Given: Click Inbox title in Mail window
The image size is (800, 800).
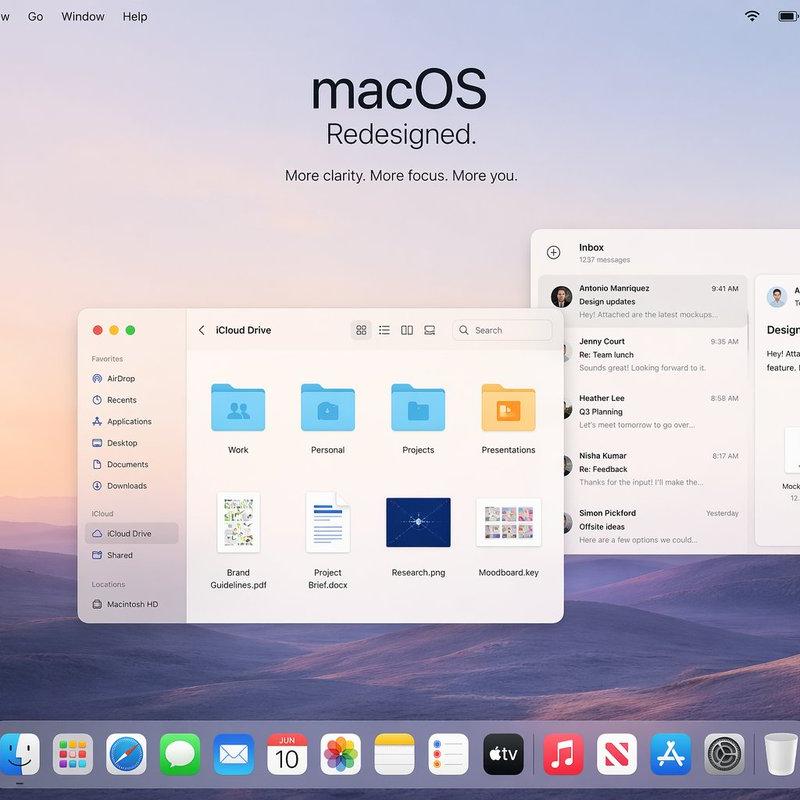Looking at the screenshot, I should tap(591, 247).
